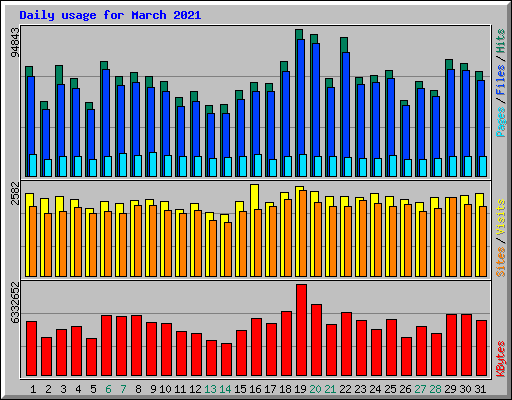Click the red KBytes bar for day 1
Image resolution: width=512 pixels, height=400 pixels.
coord(31,349)
